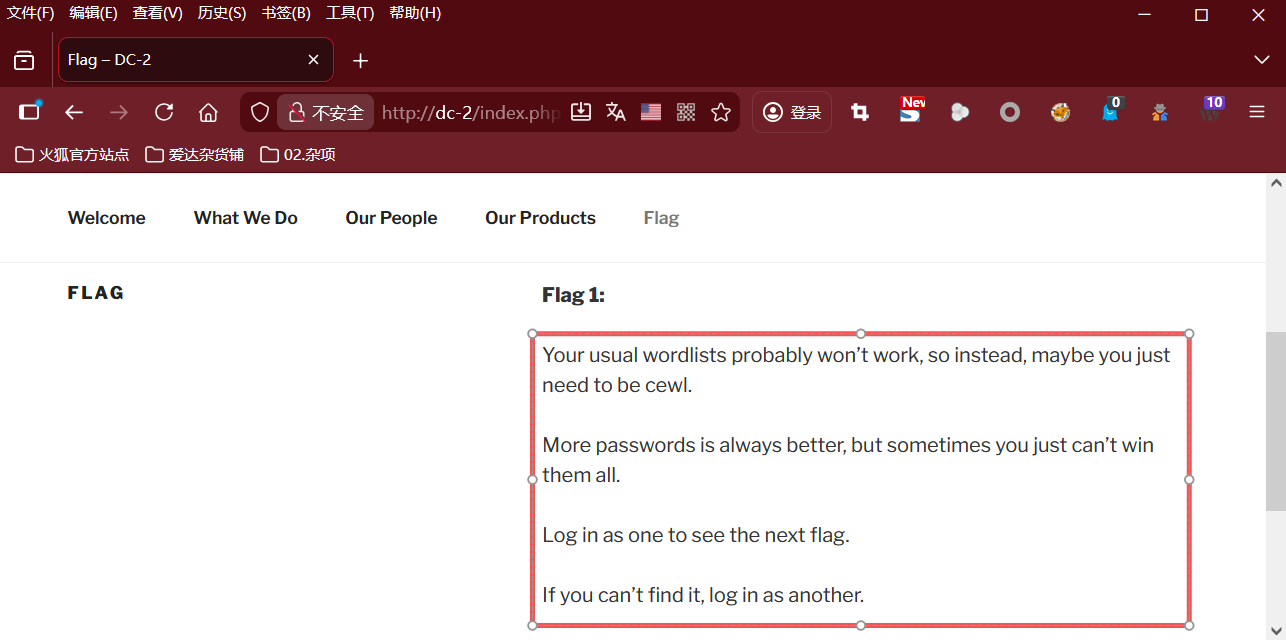Viewport: 1286px width, 640px height.
Task: Open the 书签(B) menu
Action: 286,13
